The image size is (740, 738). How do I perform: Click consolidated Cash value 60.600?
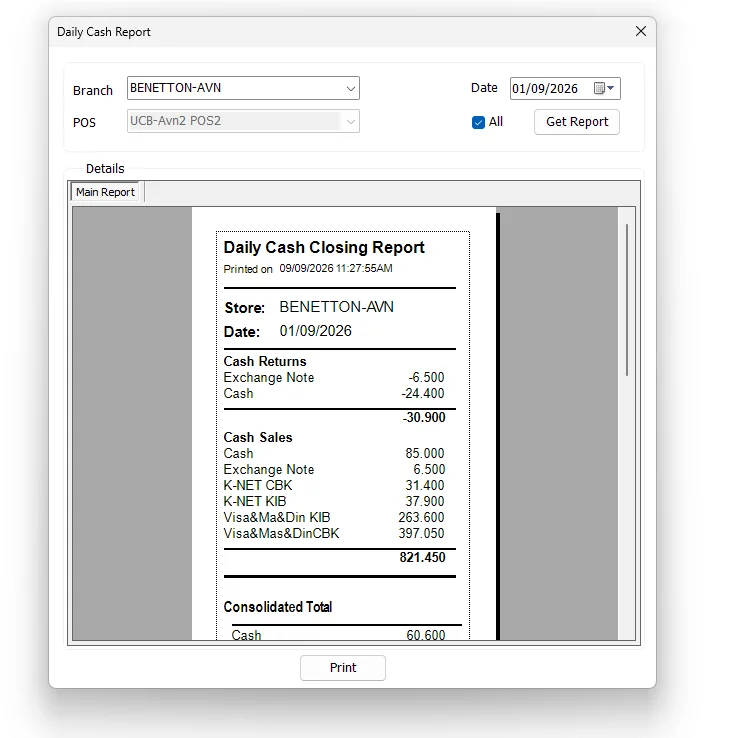(426, 635)
